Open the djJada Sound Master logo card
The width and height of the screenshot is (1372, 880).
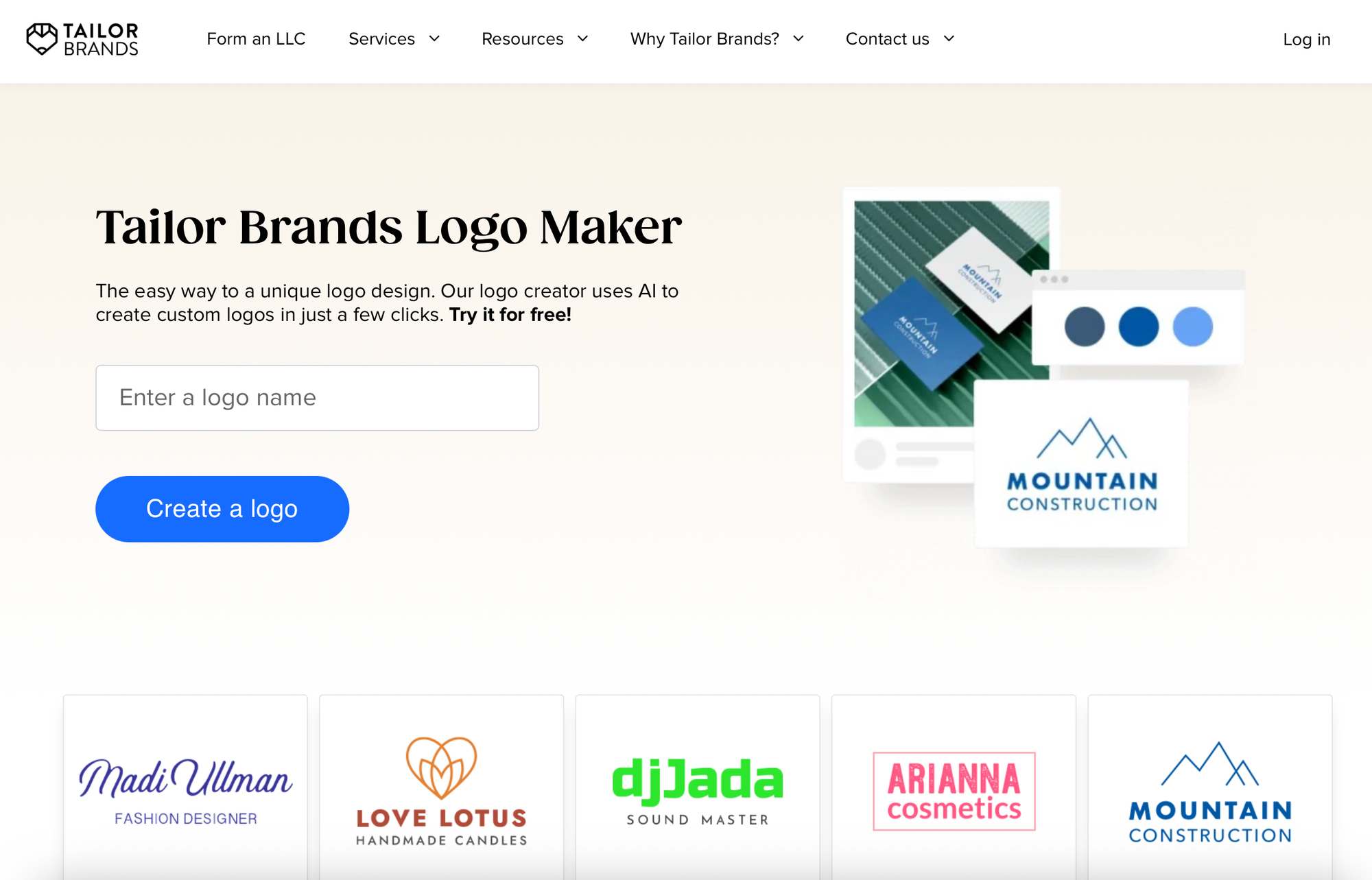698,787
